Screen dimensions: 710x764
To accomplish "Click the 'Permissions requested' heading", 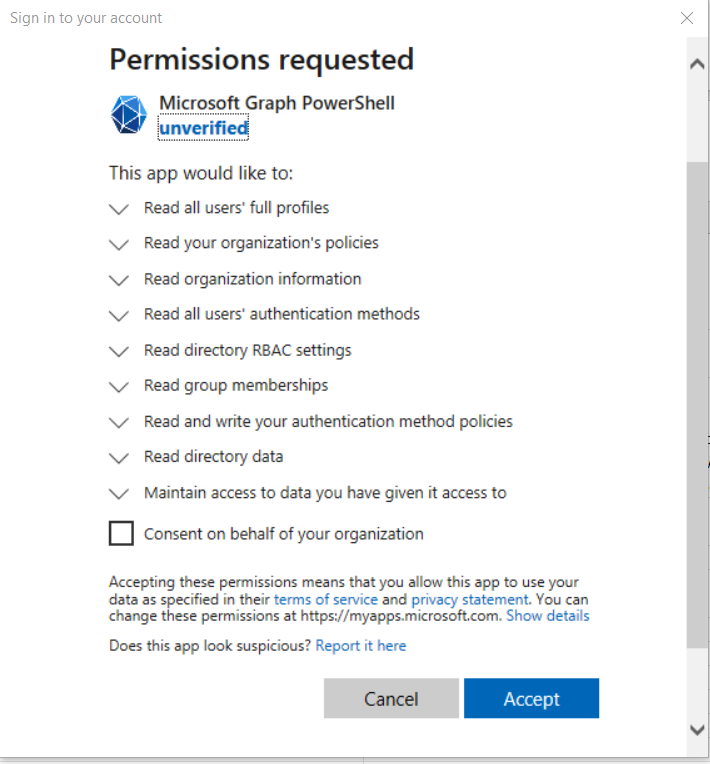I will point(262,60).
